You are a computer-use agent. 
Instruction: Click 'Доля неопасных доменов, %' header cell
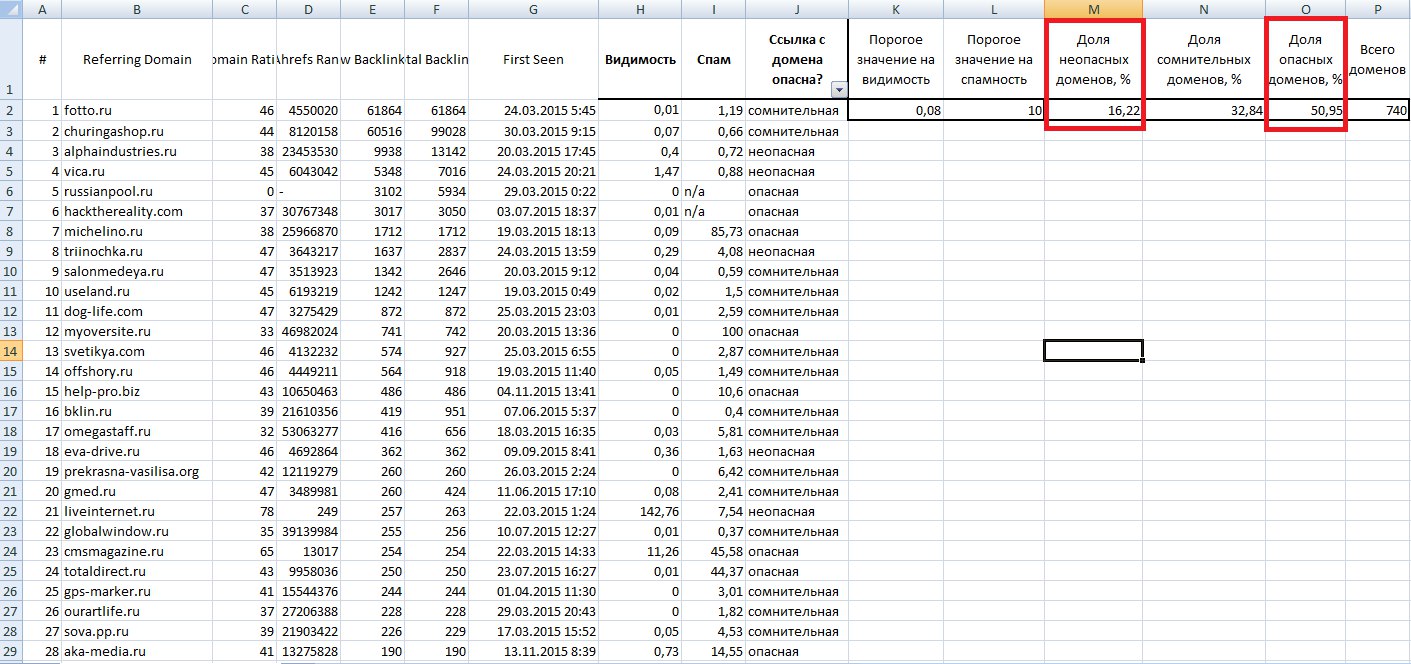(1093, 60)
